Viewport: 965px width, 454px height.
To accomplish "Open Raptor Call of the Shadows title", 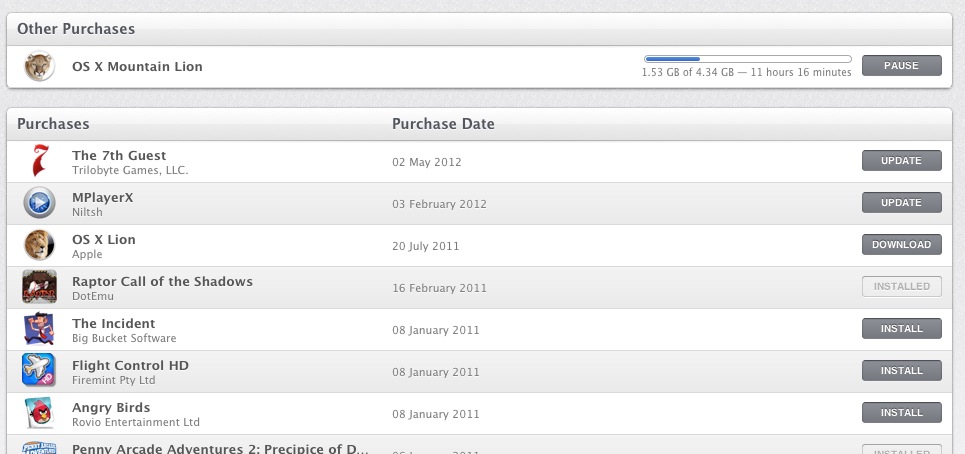I will (x=162, y=281).
